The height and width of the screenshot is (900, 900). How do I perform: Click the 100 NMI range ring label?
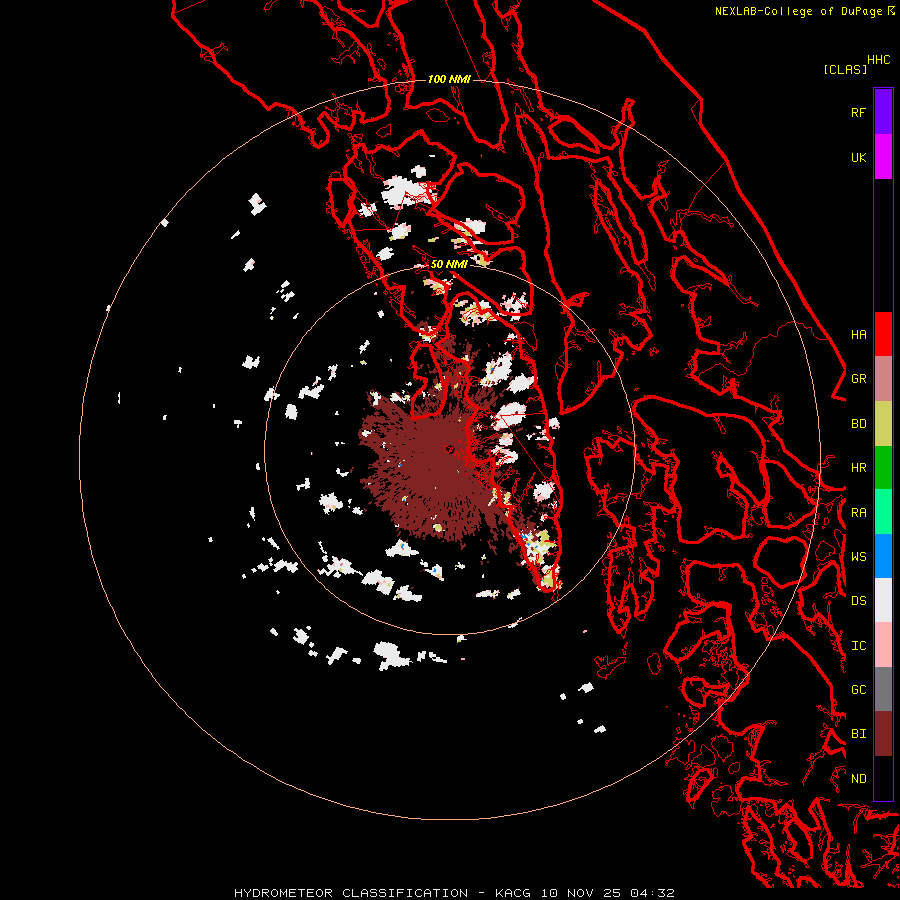coord(449,79)
